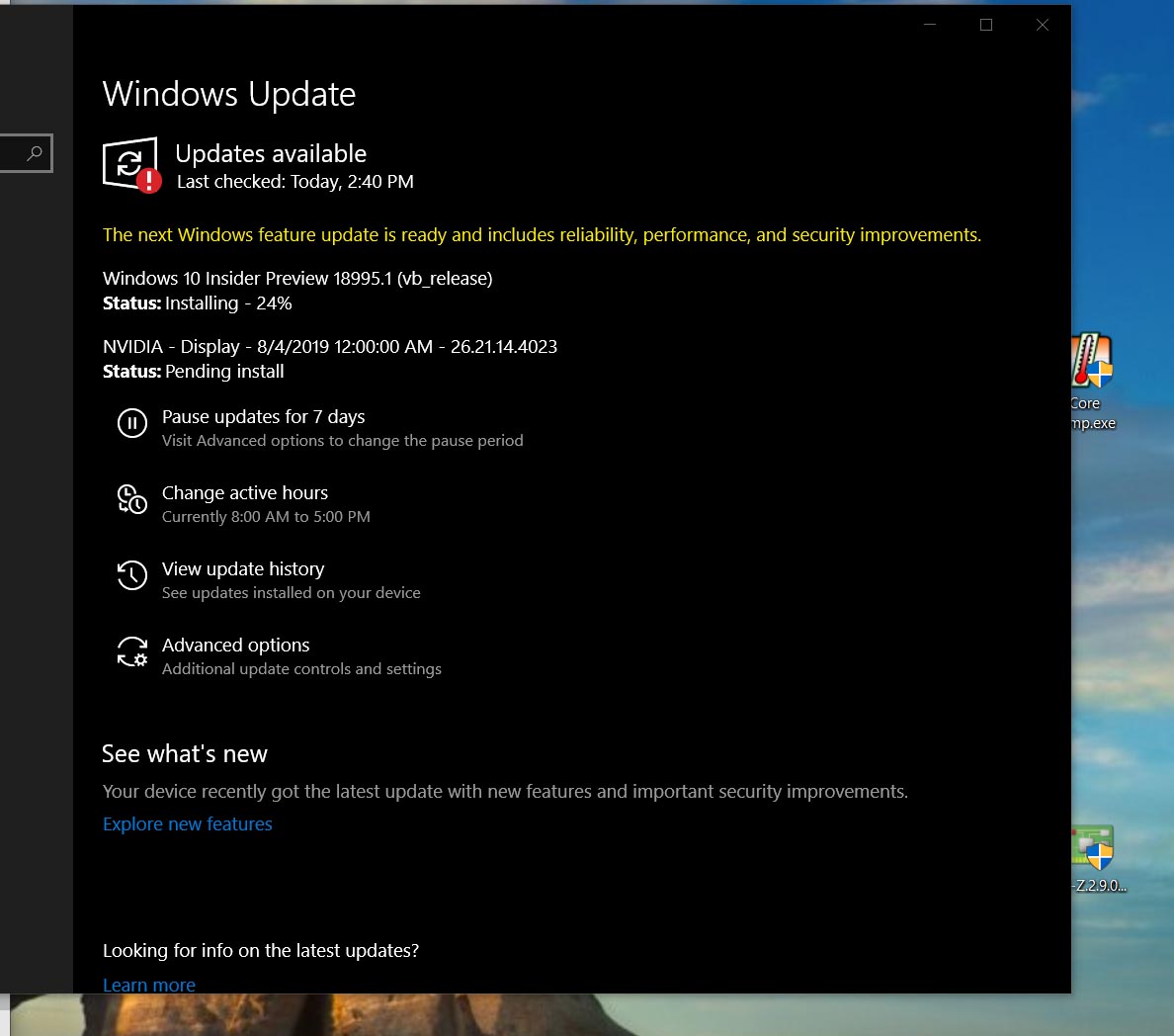This screenshot has height=1036, width=1174.
Task: Click the View update history icon
Action: point(132,575)
